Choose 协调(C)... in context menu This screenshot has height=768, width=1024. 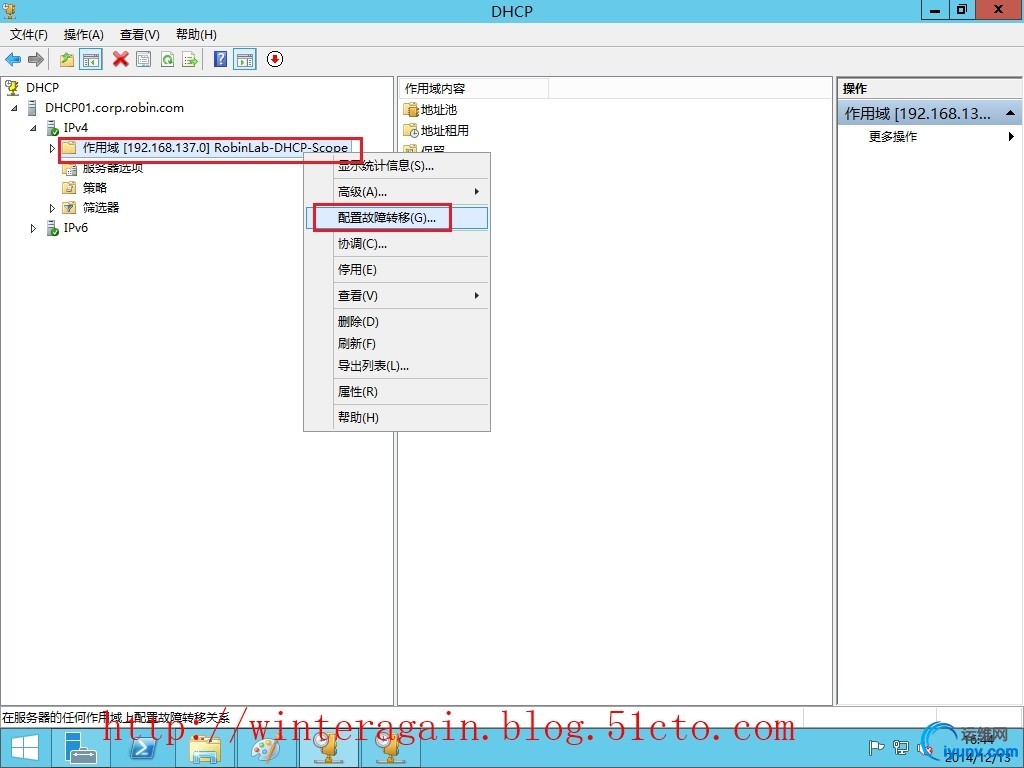click(397, 244)
